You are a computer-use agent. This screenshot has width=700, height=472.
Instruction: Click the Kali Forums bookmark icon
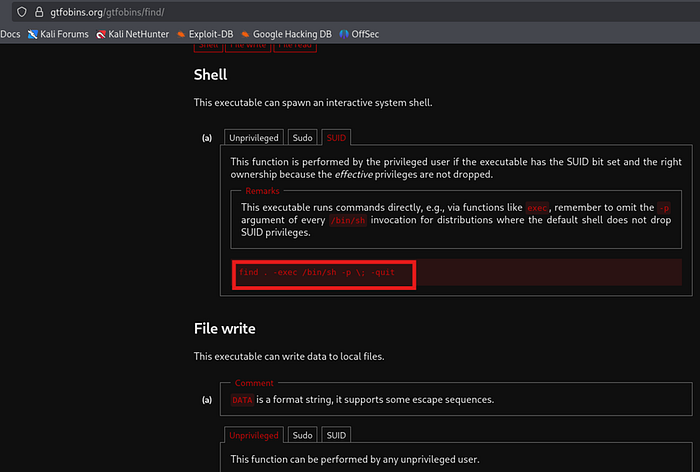pyautogui.click(x=32, y=34)
